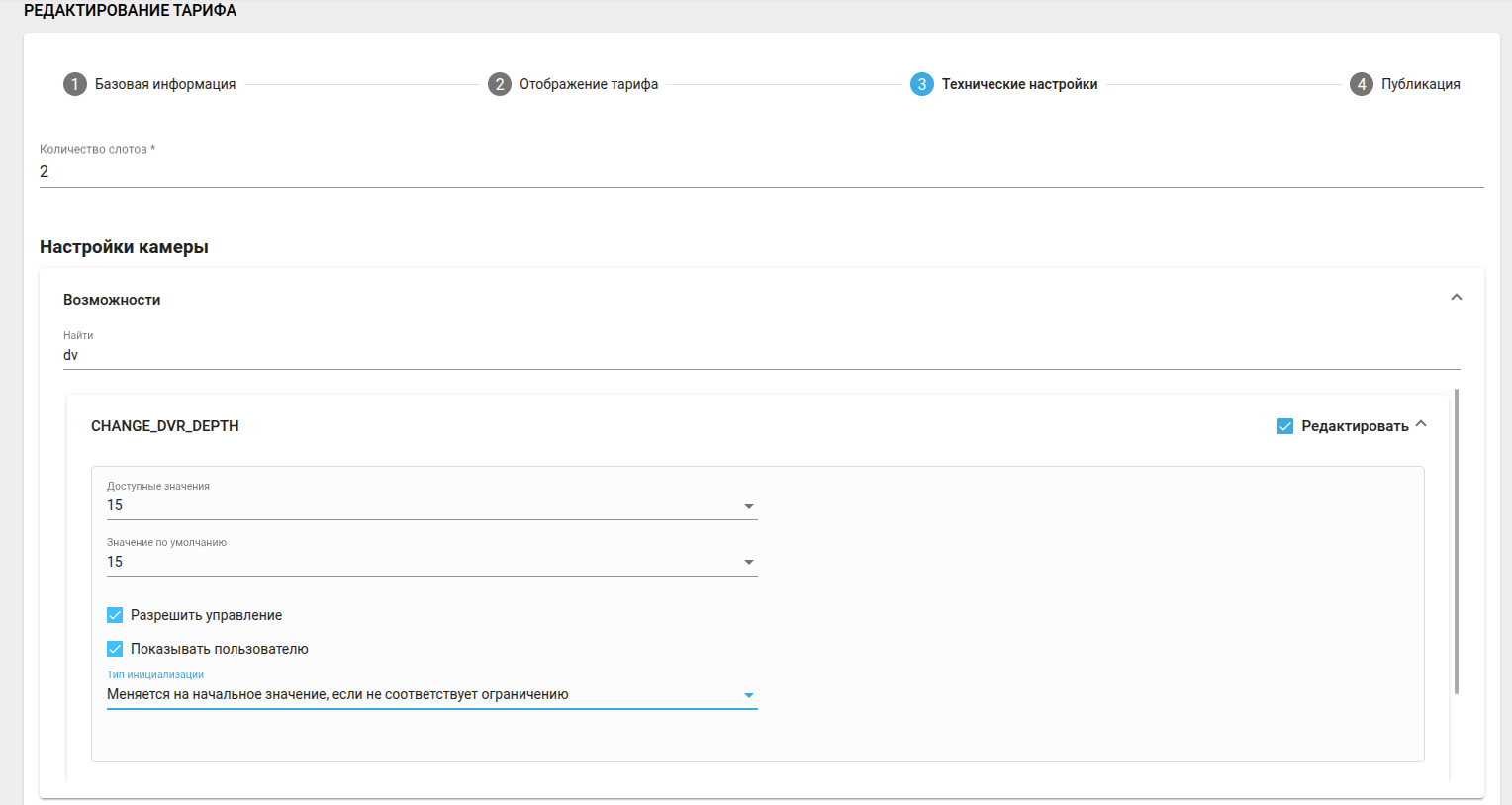Click step 4 circle icon for Публикация
The width and height of the screenshot is (1512, 805).
[x=1362, y=84]
